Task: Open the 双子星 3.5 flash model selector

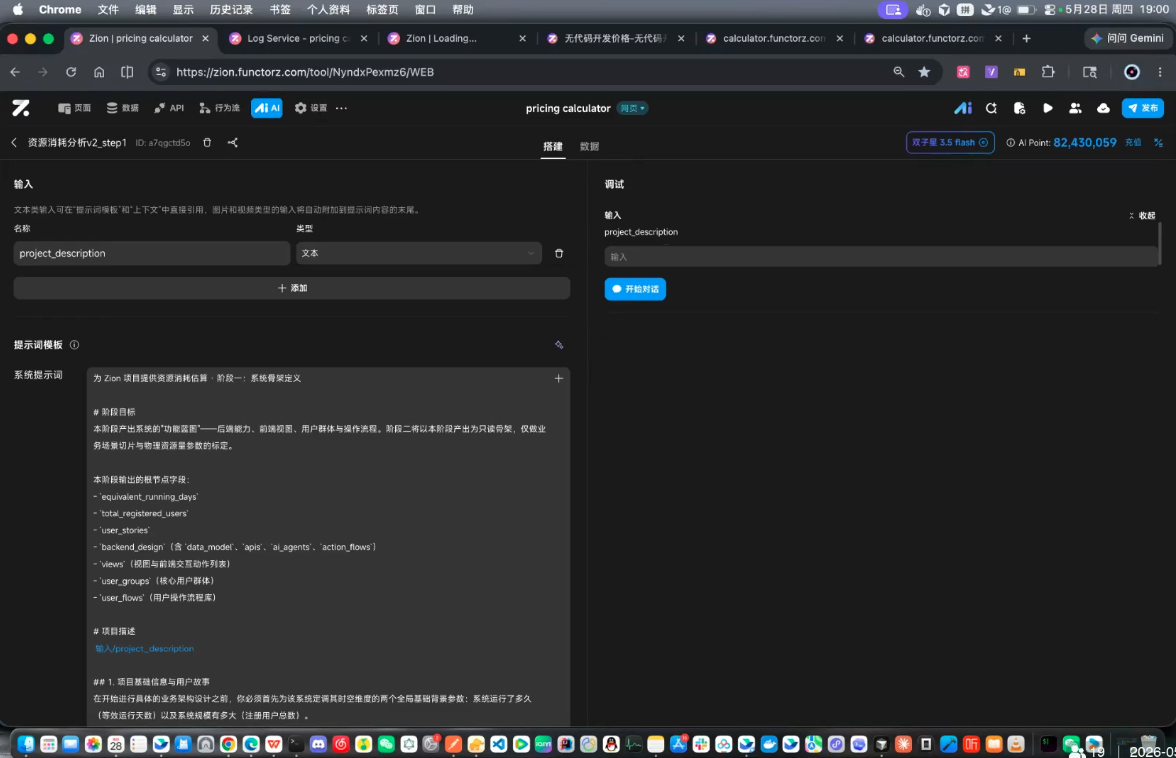Action: pos(950,142)
